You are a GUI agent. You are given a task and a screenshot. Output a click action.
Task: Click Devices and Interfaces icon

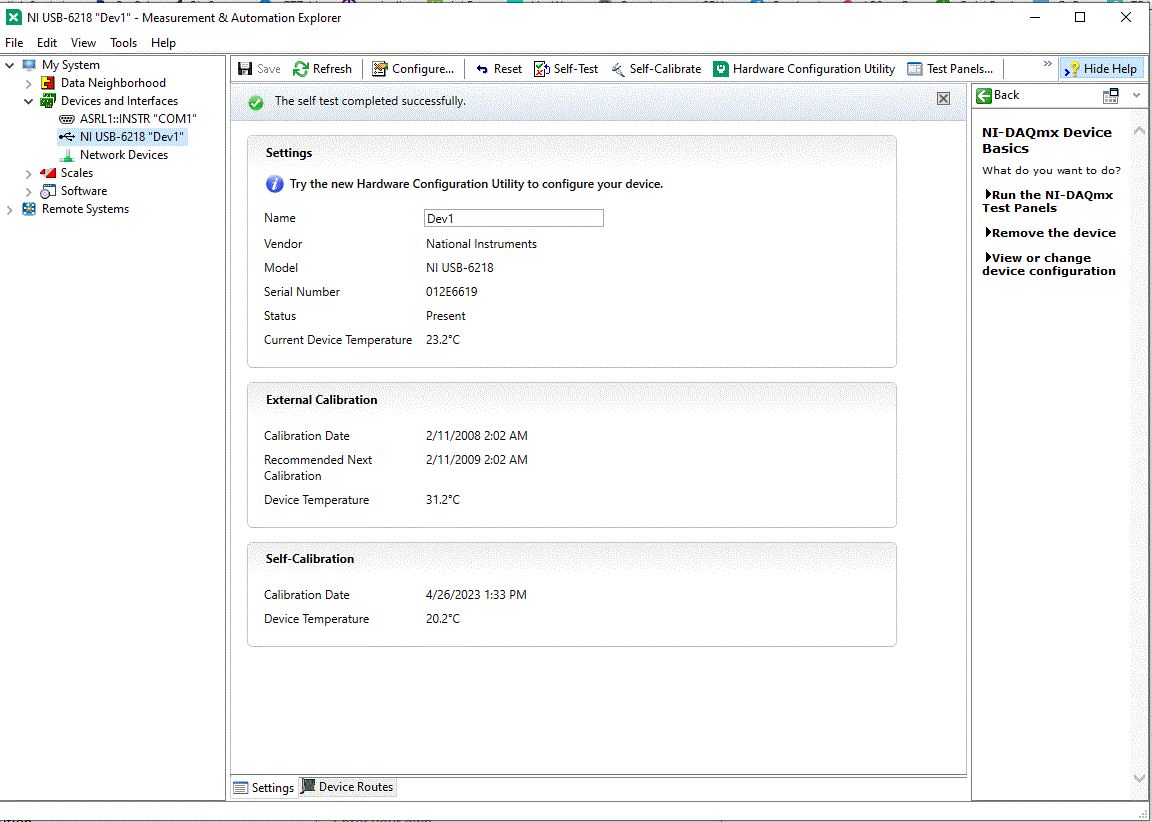(48, 101)
